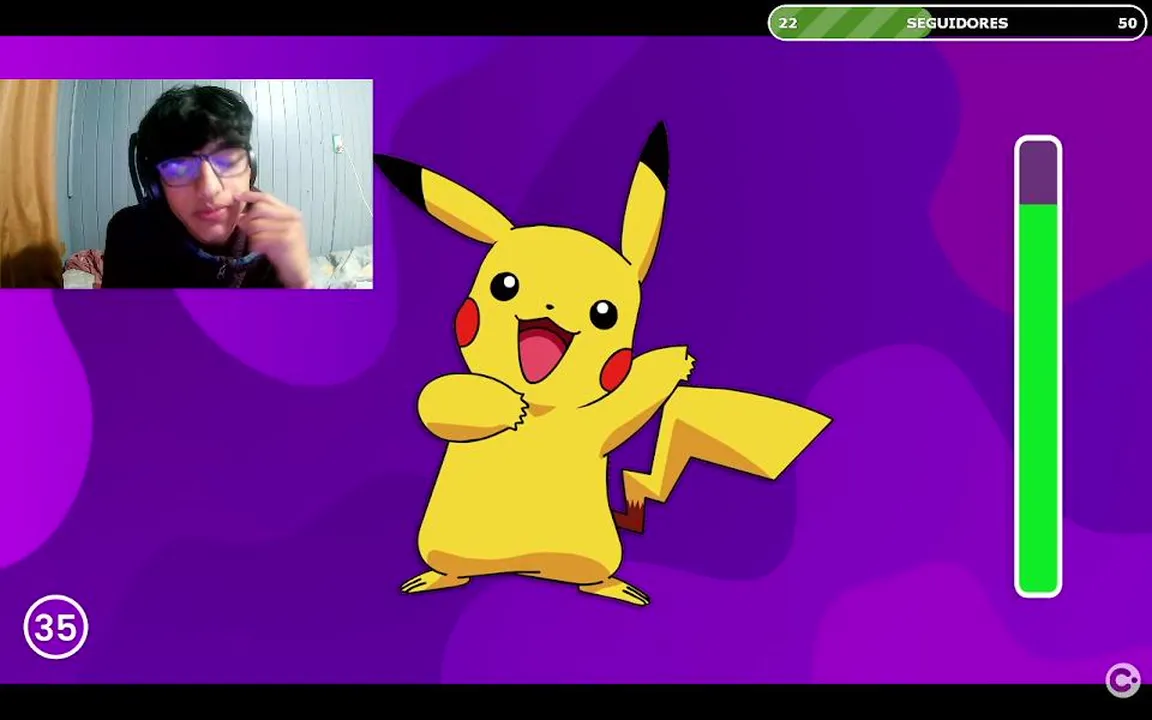Viewport: 1152px width, 720px height.
Task: Click the Pikachu character image
Action: pyautogui.click(x=602, y=364)
